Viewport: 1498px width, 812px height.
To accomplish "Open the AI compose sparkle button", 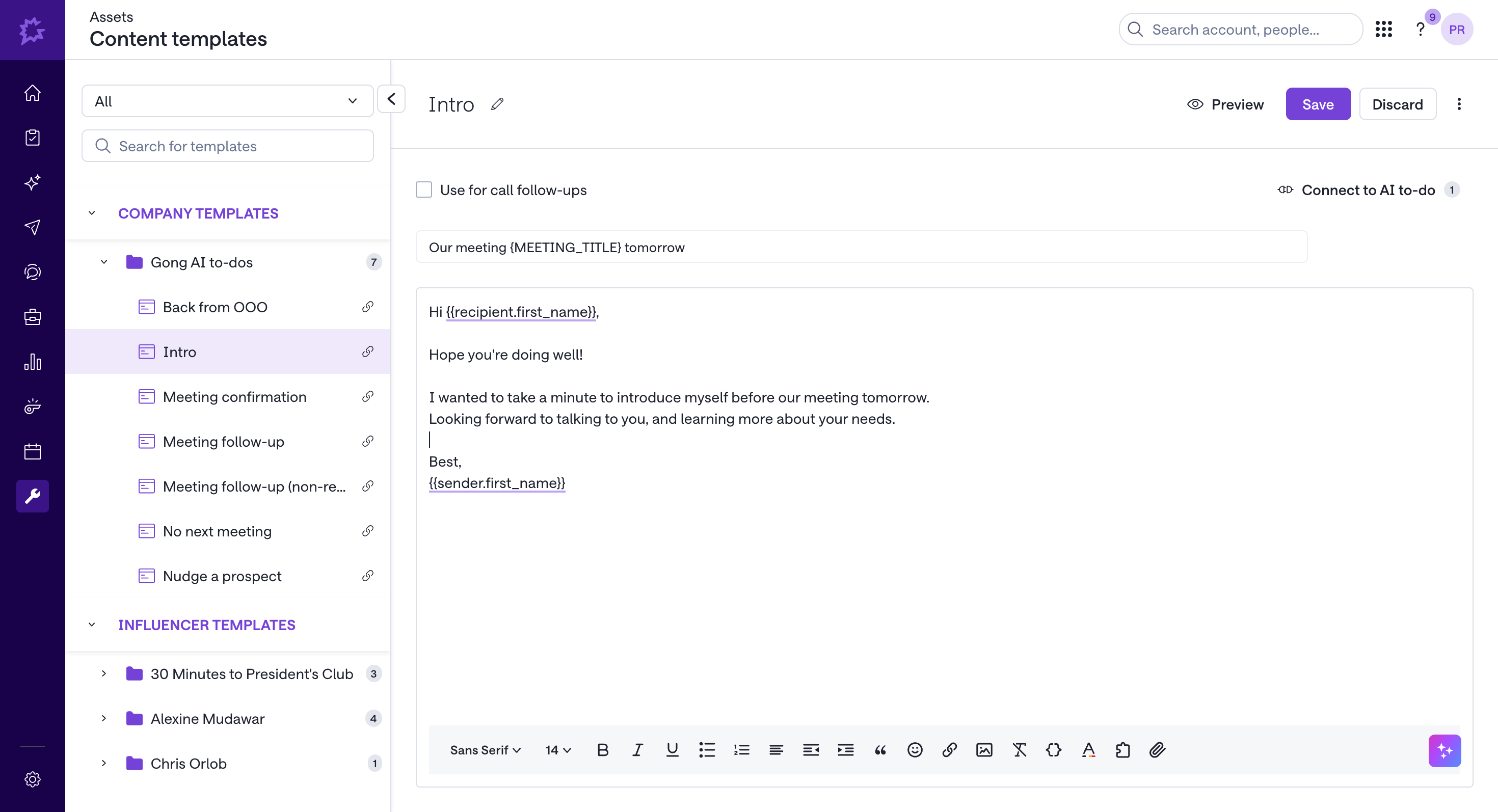I will (1444, 750).
